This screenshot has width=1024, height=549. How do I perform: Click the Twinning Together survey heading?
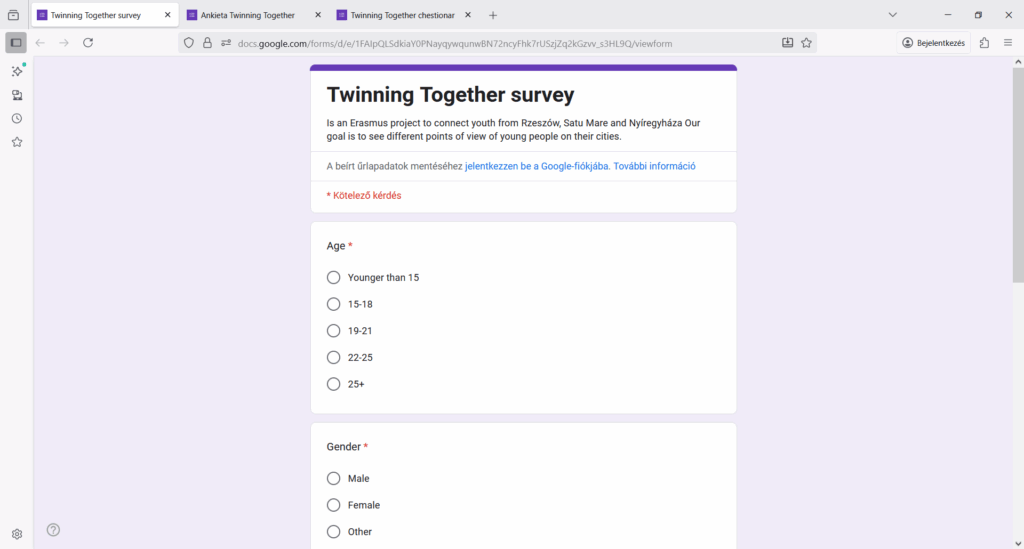click(451, 95)
